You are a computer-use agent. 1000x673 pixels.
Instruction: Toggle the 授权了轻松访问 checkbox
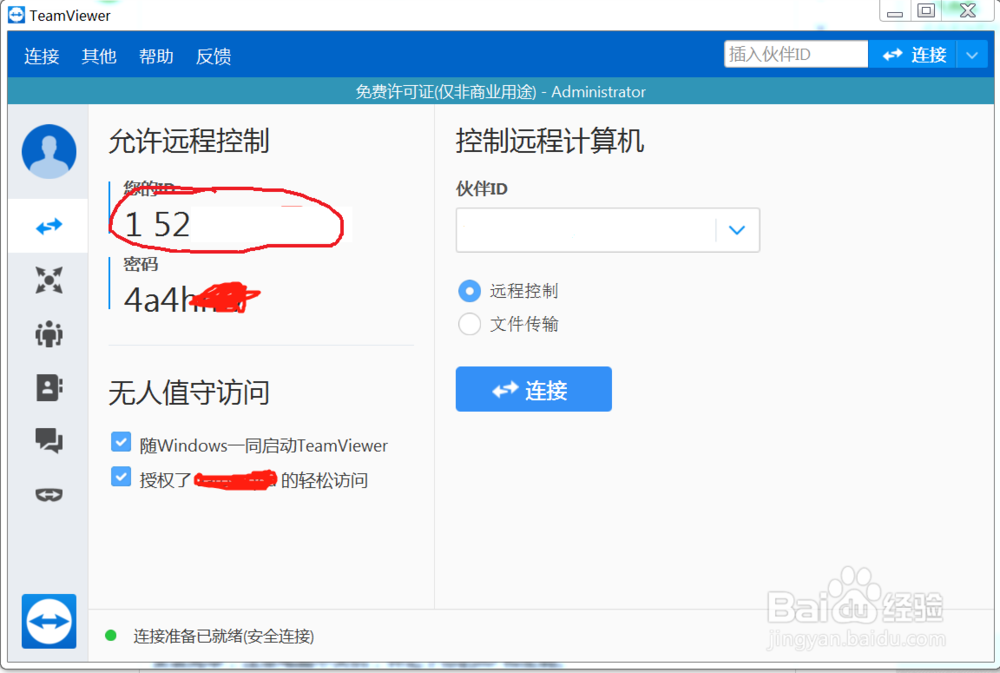121,477
